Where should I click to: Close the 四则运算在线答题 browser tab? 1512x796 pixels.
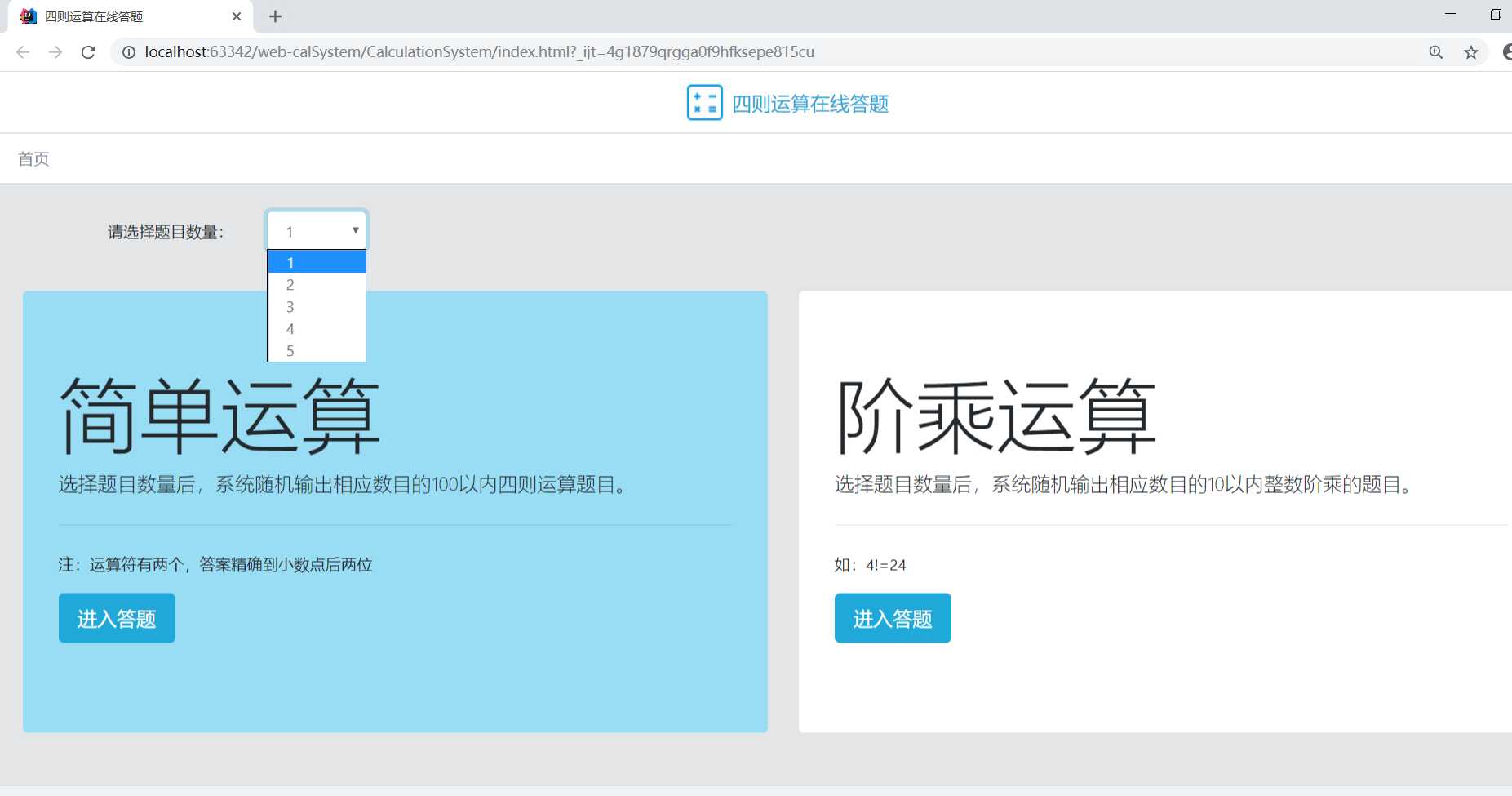click(x=237, y=16)
